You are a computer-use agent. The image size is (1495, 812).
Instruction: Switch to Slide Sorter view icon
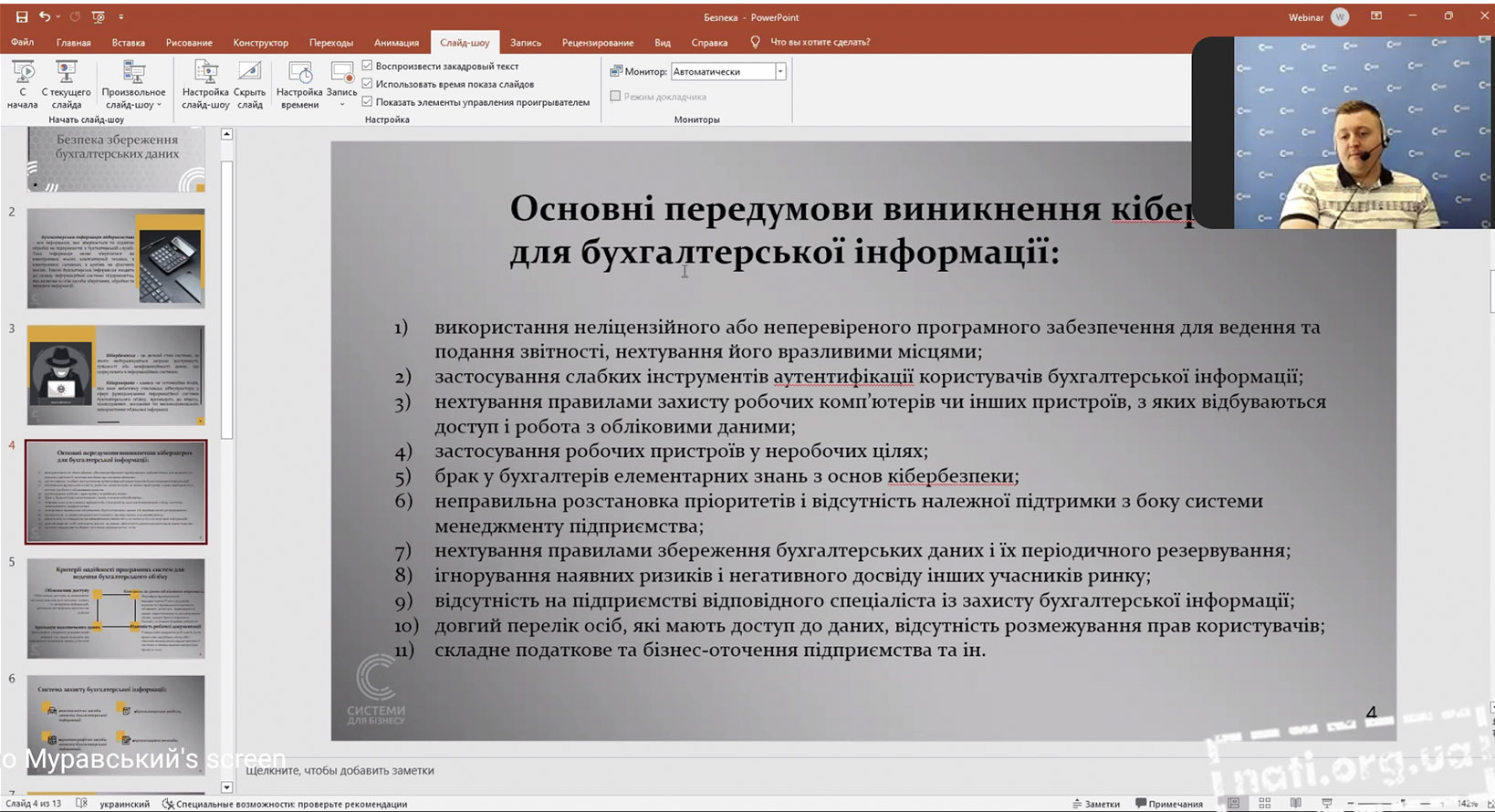pyautogui.click(x=1265, y=803)
